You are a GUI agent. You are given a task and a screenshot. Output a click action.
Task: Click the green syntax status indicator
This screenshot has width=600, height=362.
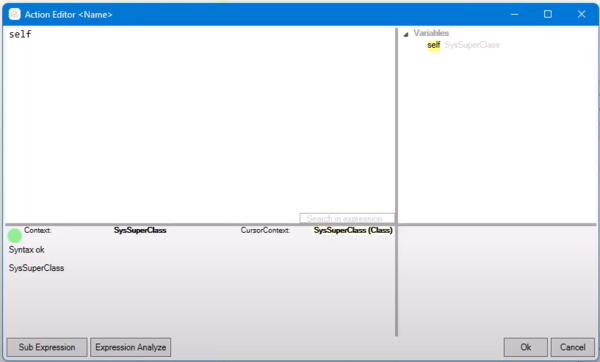tap(15, 236)
